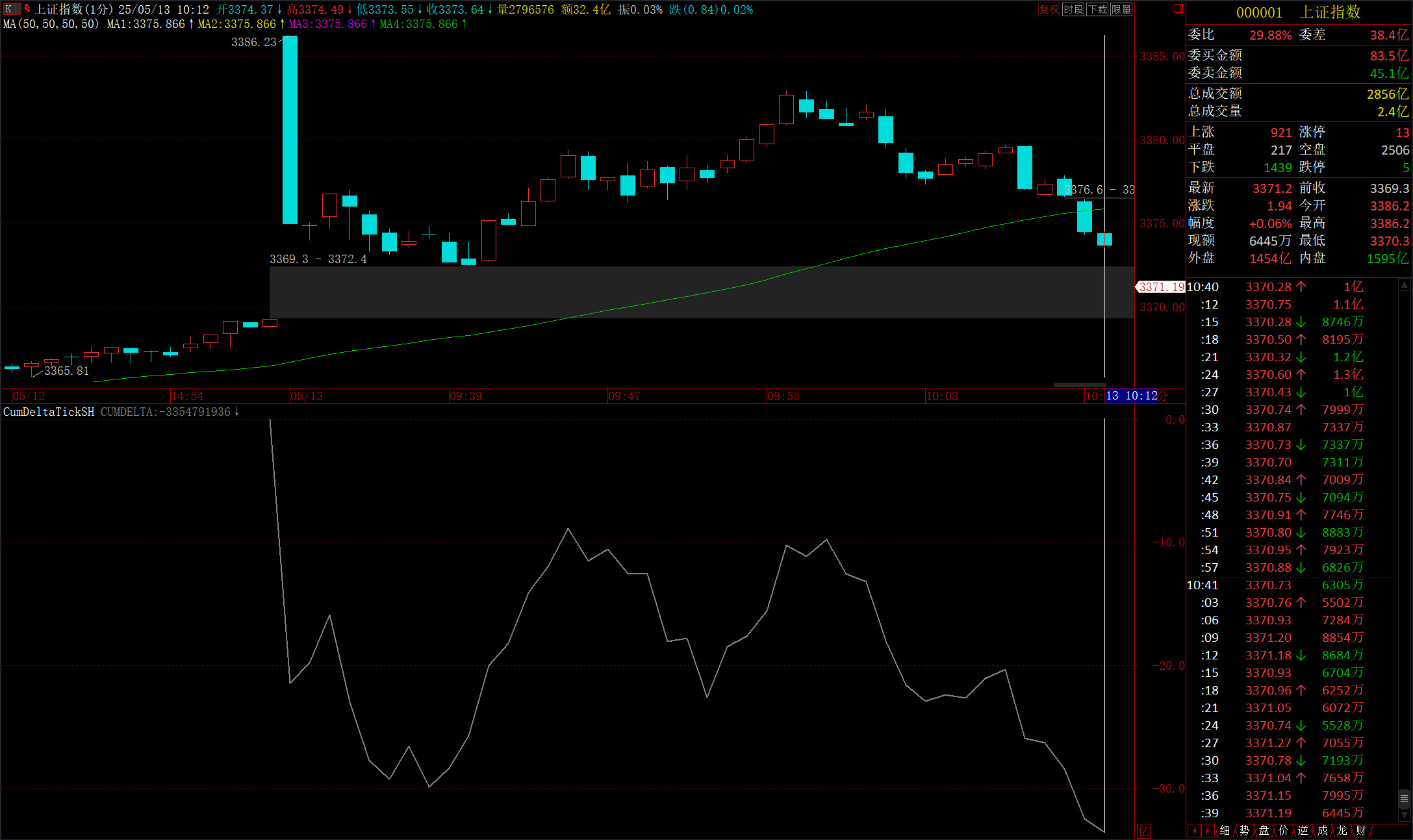Click the 下载 download button
The width and height of the screenshot is (1413, 840).
pyautogui.click(x=1097, y=9)
